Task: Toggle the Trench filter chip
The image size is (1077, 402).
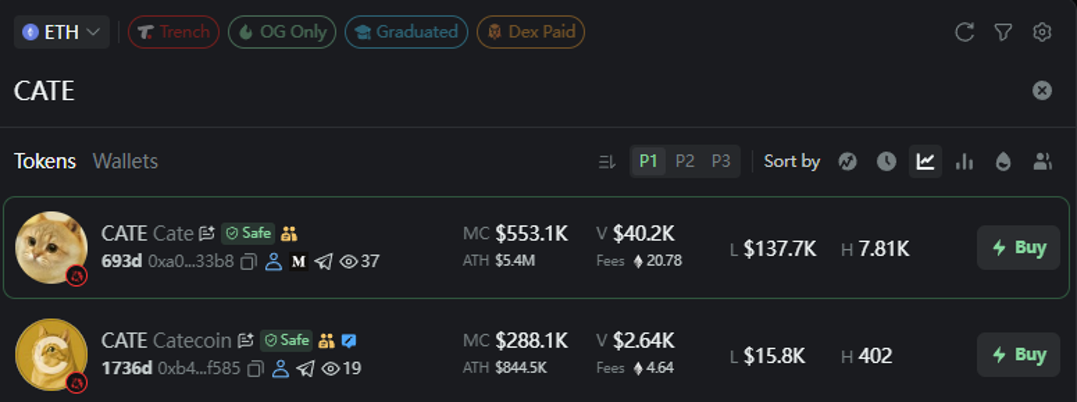Action: click(x=173, y=32)
